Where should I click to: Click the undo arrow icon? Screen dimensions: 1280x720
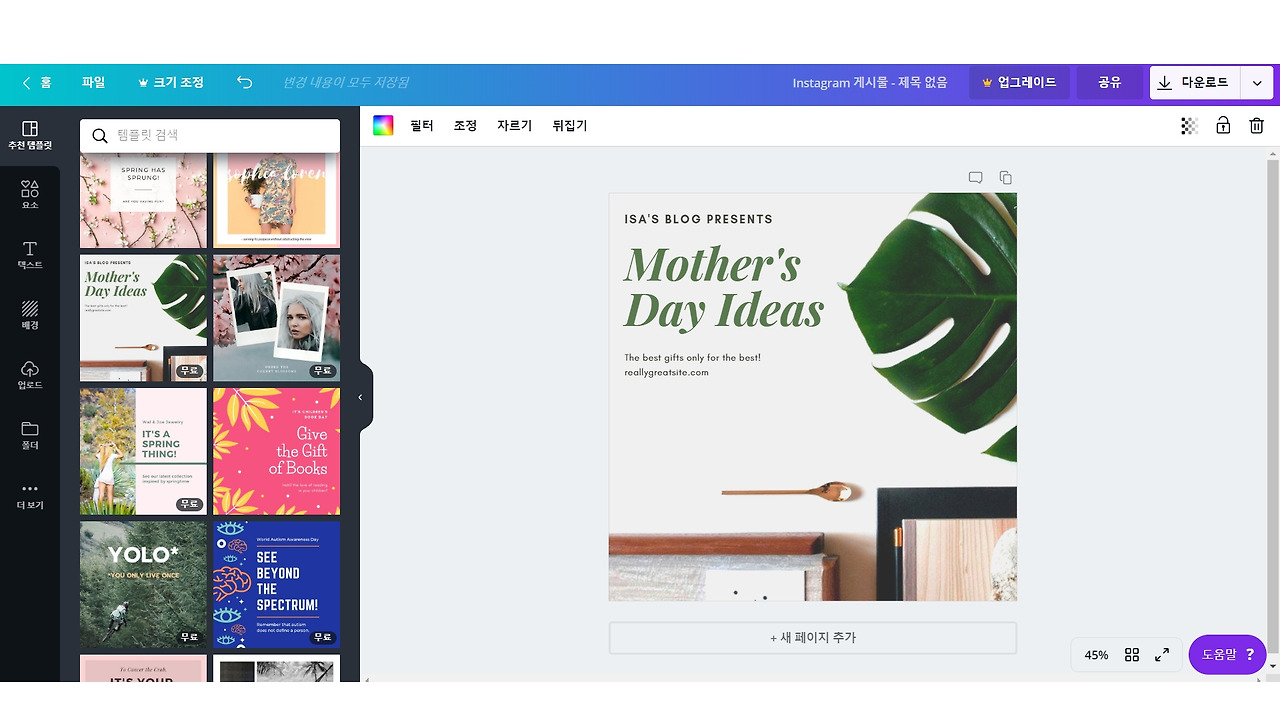[x=244, y=83]
